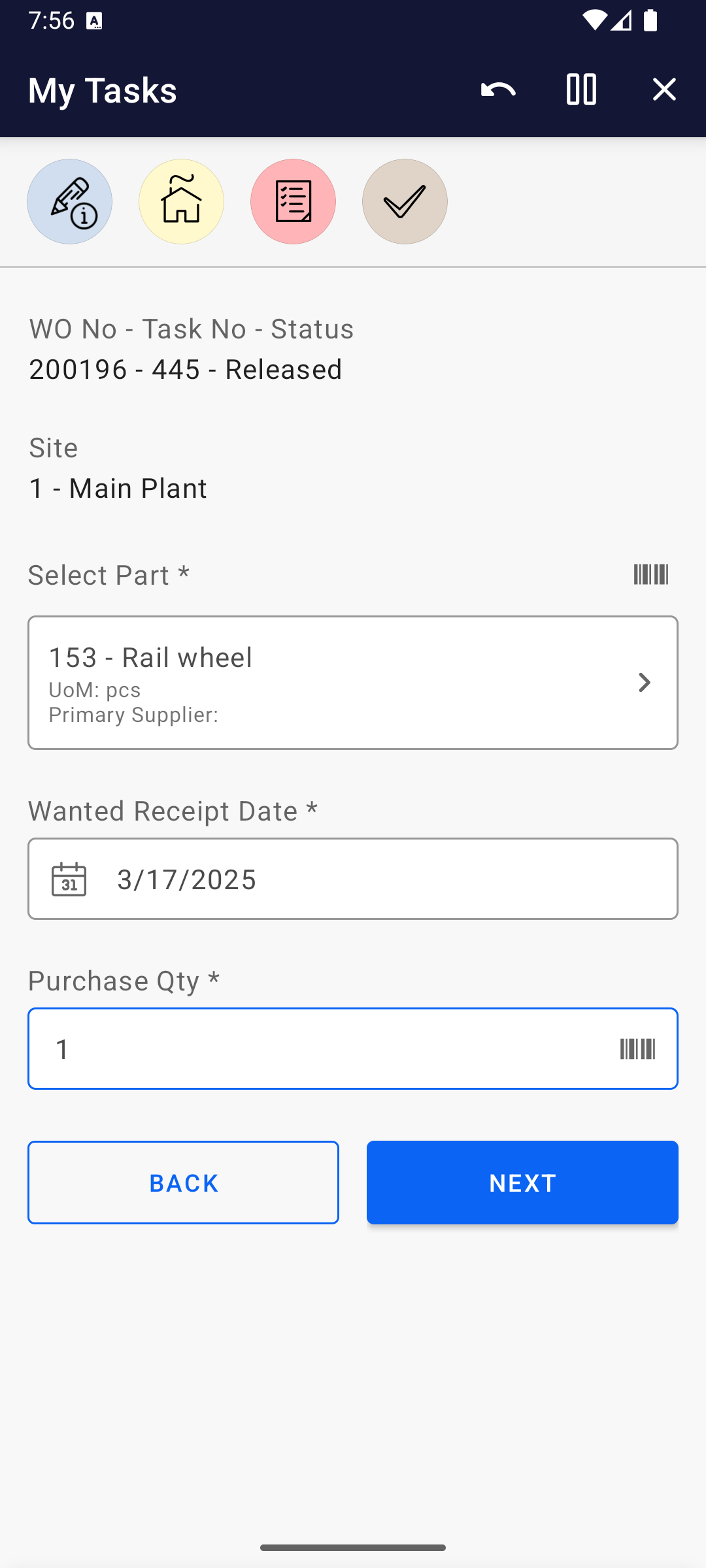Scan barcode in Purchase Qty field
The image size is (706, 1568).
[637, 1049]
